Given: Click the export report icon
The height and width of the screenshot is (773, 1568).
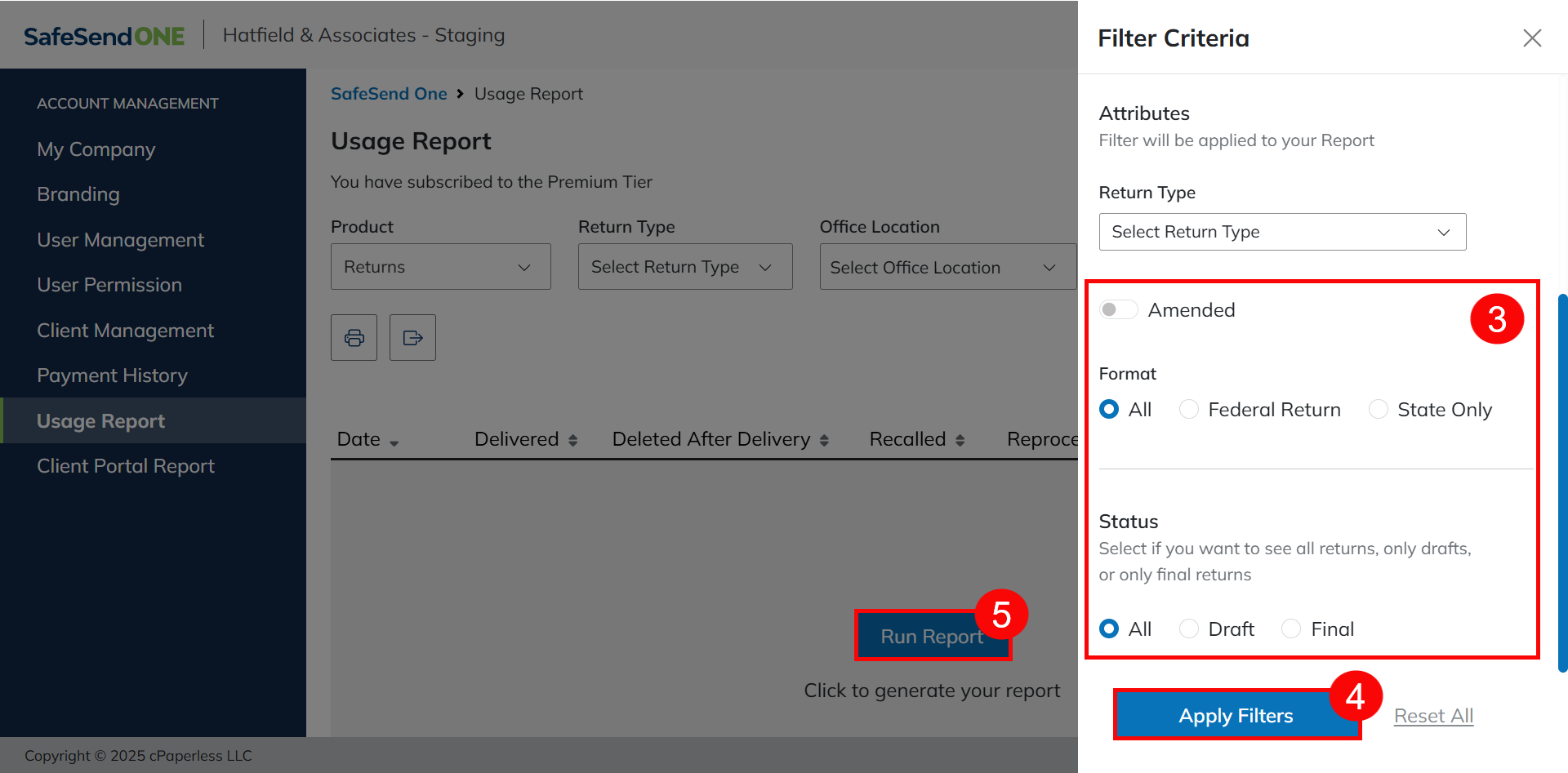Looking at the screenshot, I should click(x=412, y=337).
